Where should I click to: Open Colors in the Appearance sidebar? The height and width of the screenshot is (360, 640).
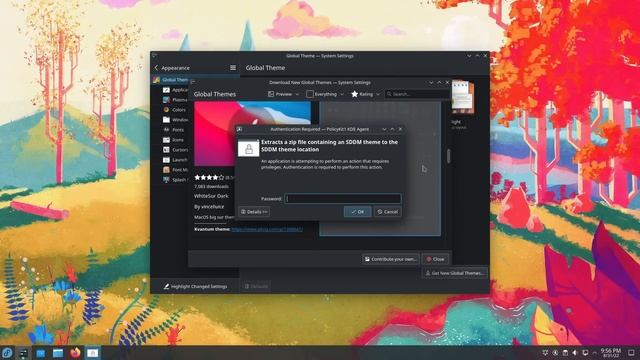(x=175, y=110)
